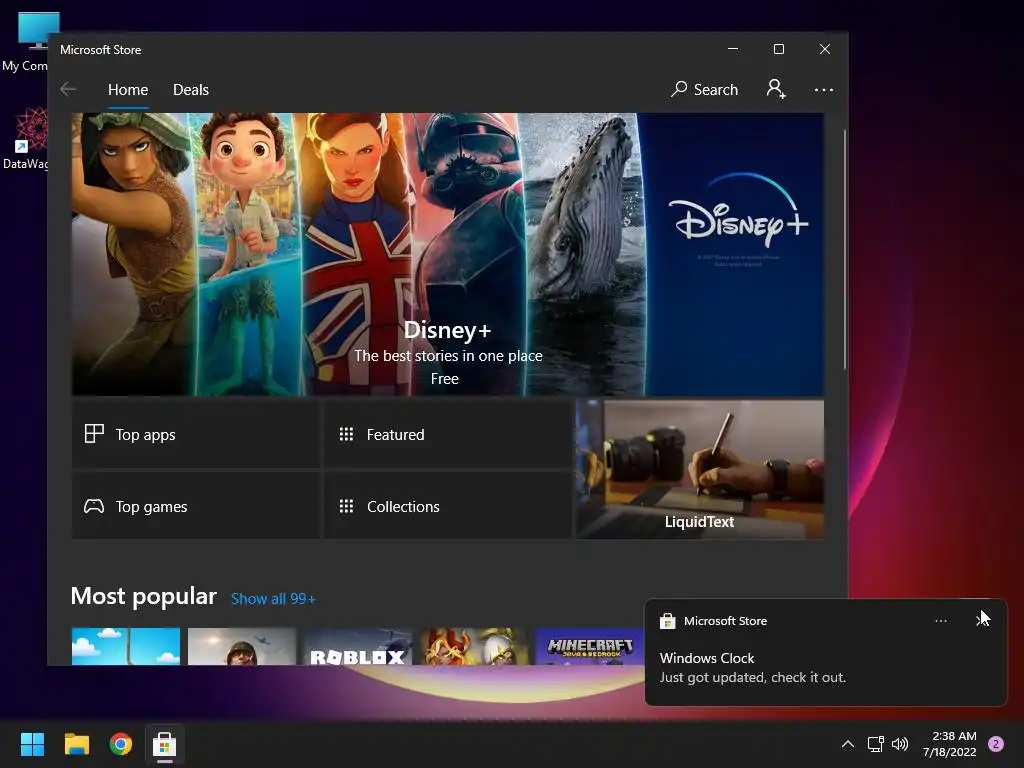Image resolution: width=1024 pixels, height=768 pixels.
Task: Open the Top games category
Action: [x=196, y=506]
